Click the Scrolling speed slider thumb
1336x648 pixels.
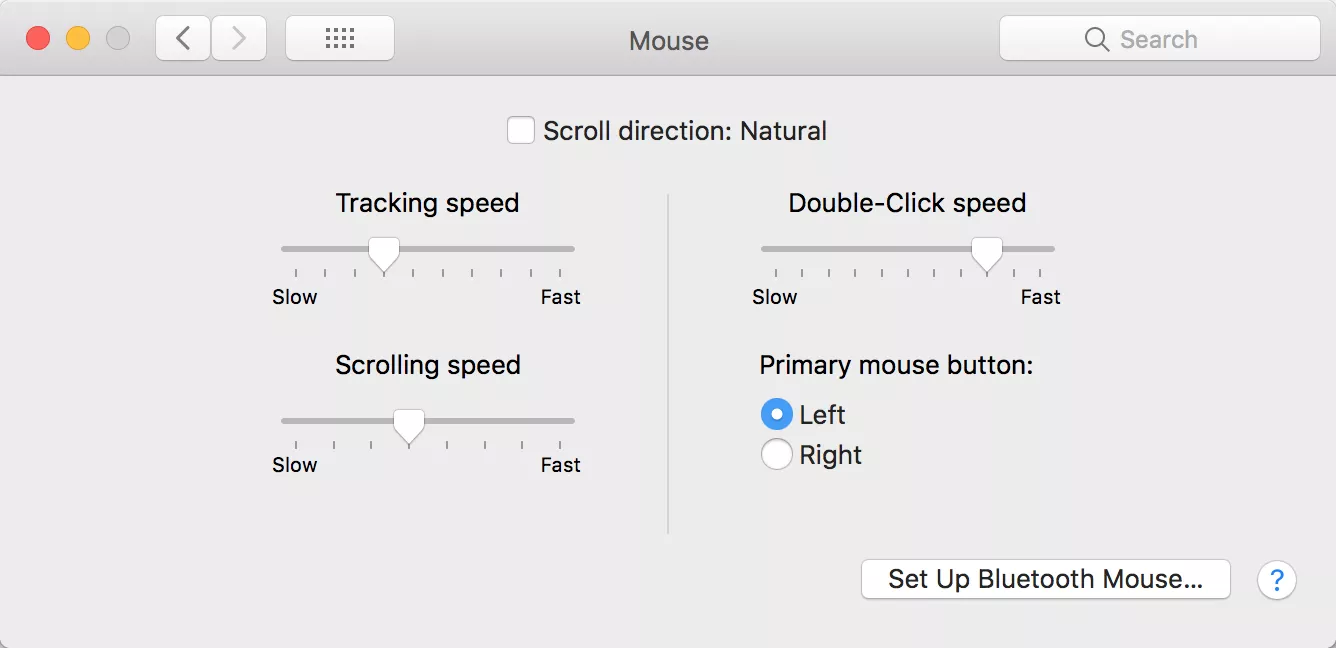click(x=408, y=426)
